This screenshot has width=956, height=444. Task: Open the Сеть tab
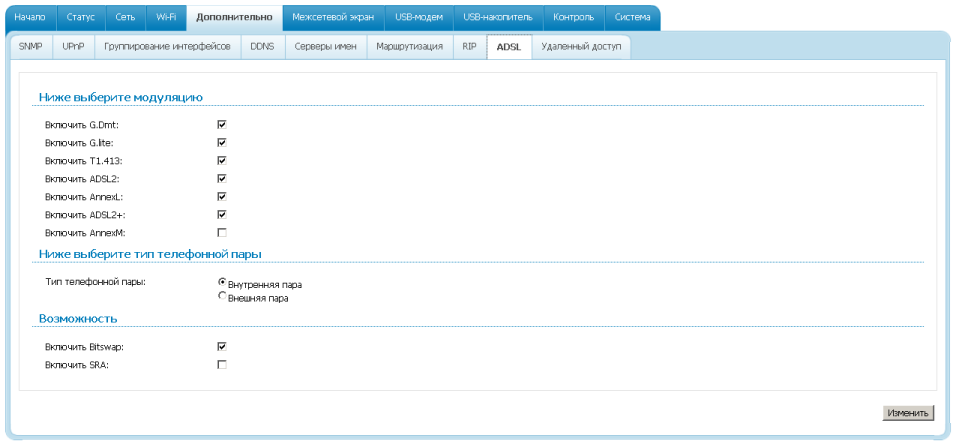click(126, 18)
